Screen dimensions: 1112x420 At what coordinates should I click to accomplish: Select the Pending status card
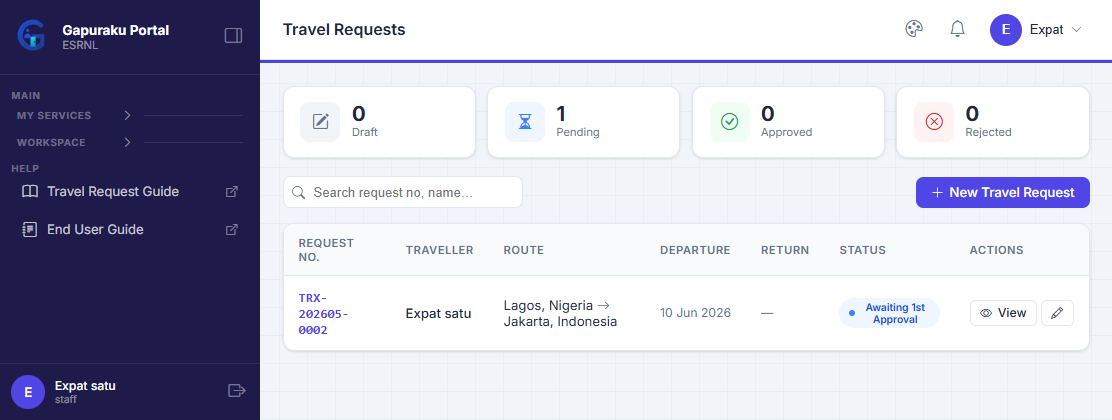point(584,122)
